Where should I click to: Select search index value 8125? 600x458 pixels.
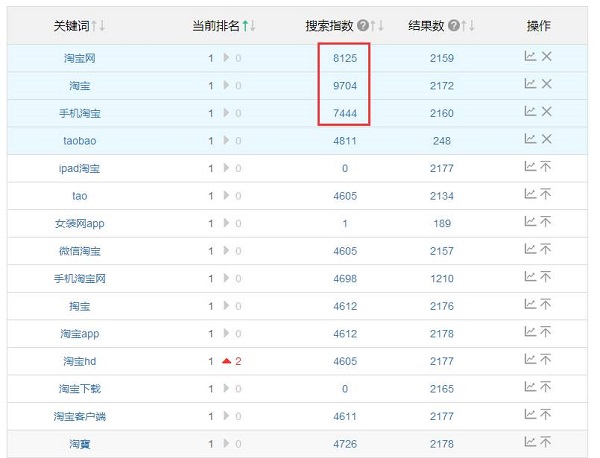345,58
